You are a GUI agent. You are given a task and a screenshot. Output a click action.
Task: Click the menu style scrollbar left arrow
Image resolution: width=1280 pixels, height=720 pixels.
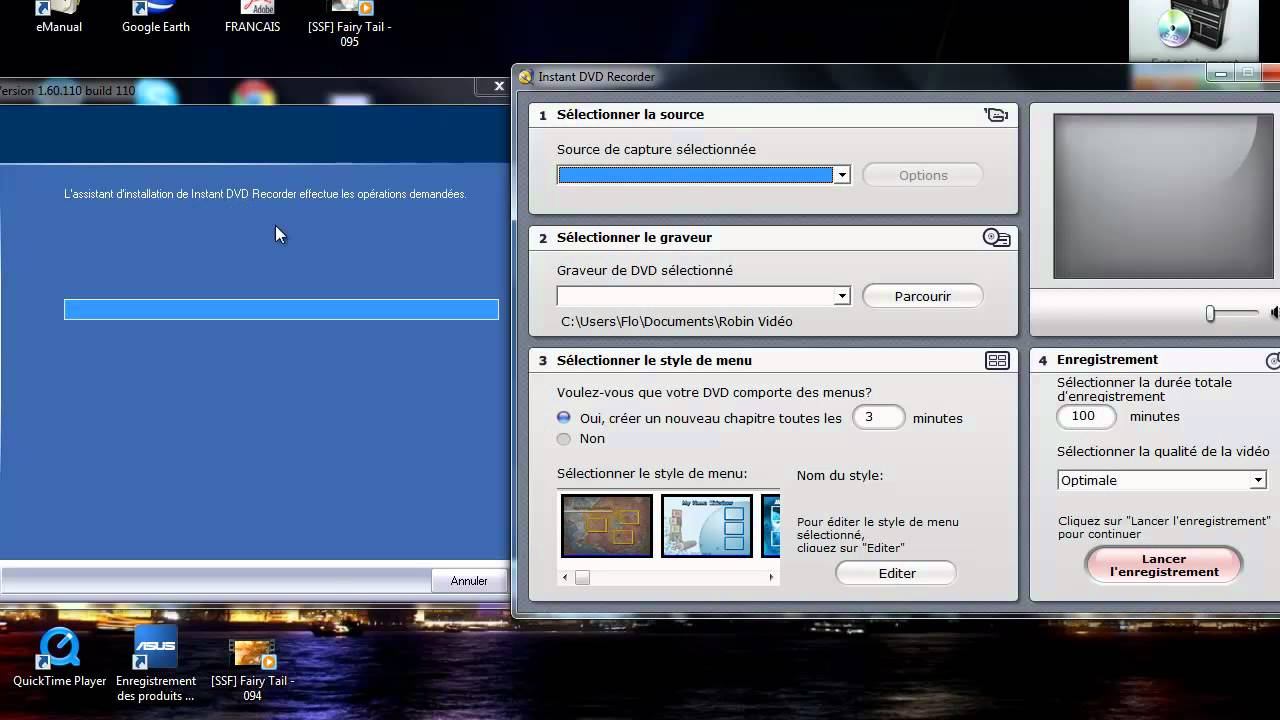565,577
